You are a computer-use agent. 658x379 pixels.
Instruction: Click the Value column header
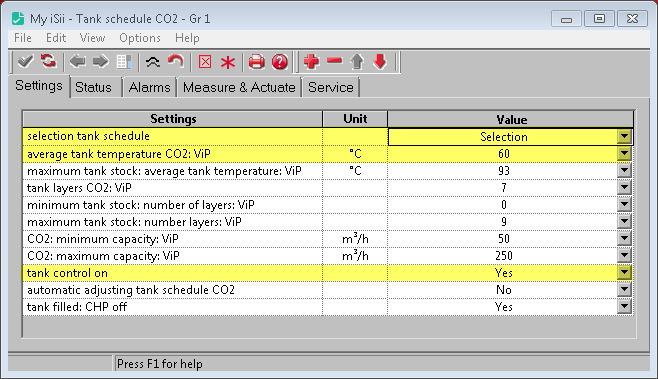coord(511,119)
